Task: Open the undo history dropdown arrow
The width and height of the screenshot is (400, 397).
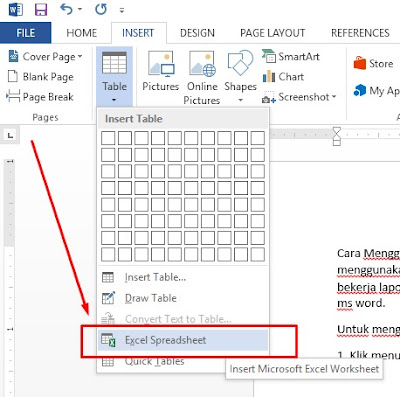Action: point(80,10)
